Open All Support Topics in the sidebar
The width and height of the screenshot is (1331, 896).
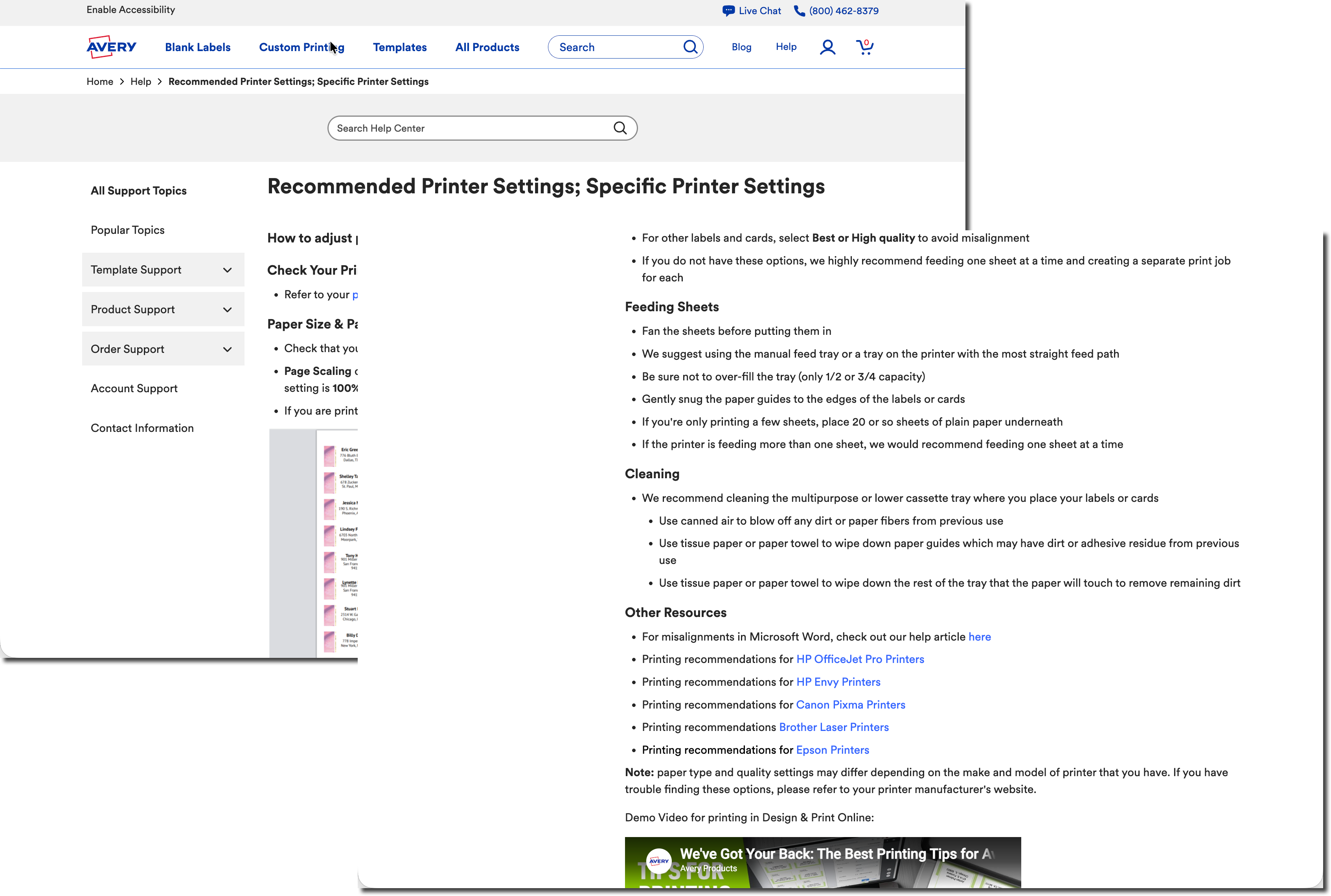pos(139,191)
